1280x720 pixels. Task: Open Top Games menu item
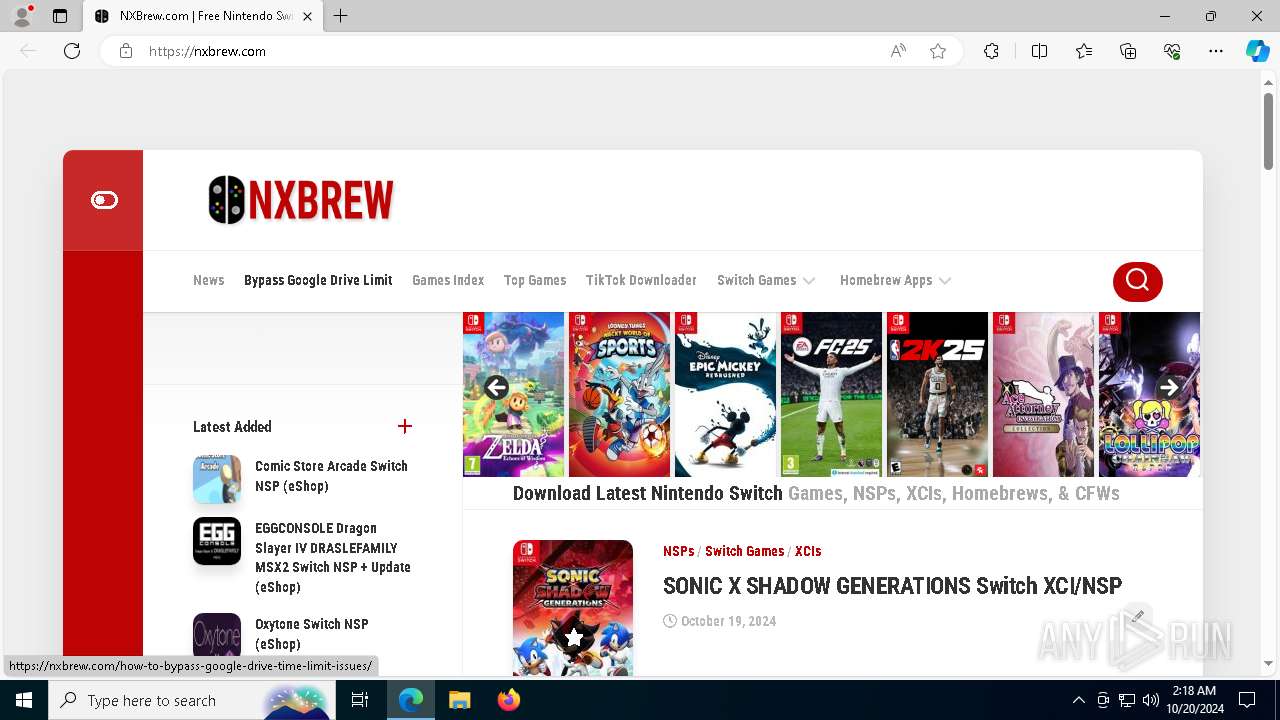coord(535,280)
